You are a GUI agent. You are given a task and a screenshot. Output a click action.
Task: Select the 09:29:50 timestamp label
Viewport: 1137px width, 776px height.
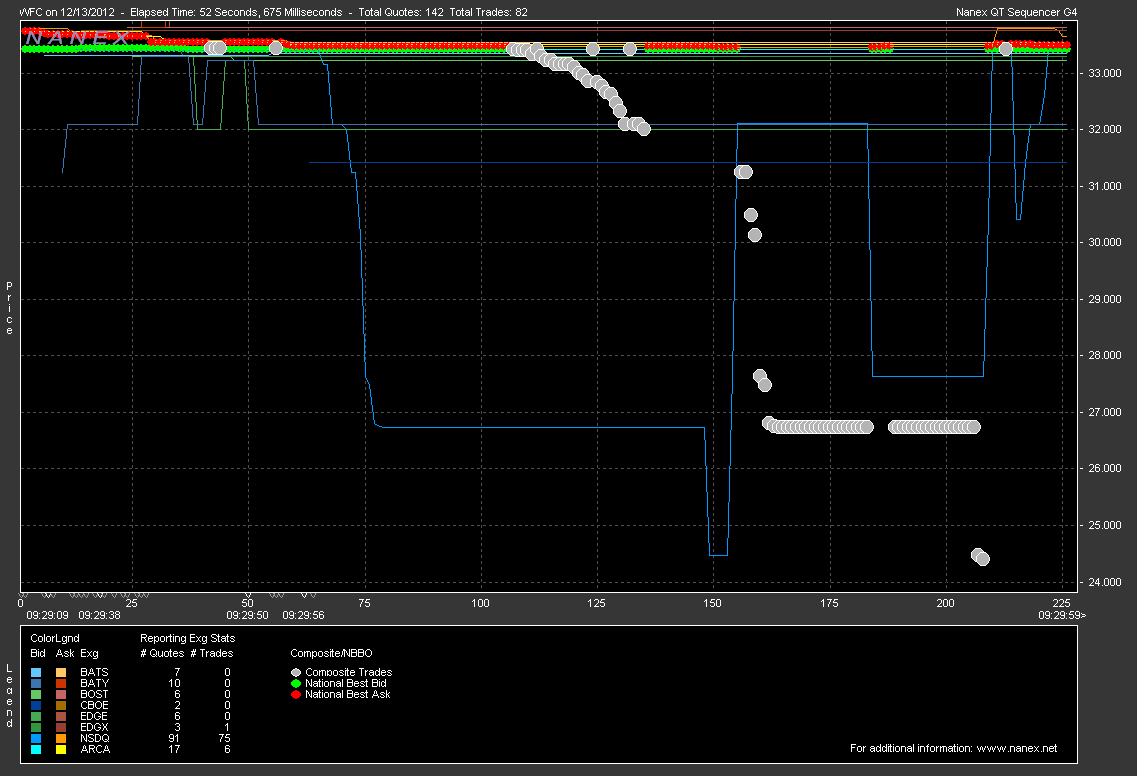[247, 615]
